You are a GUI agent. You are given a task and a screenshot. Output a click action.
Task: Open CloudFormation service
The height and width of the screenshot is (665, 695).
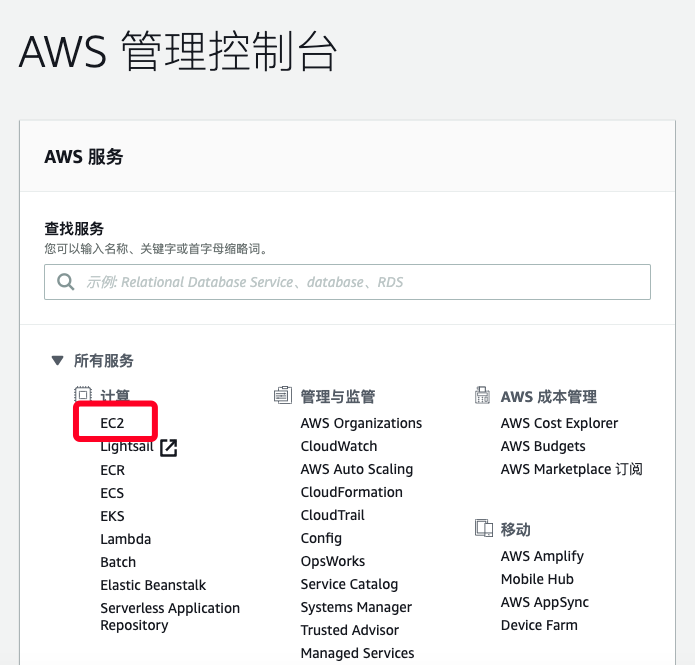click(x=352, y=492)
